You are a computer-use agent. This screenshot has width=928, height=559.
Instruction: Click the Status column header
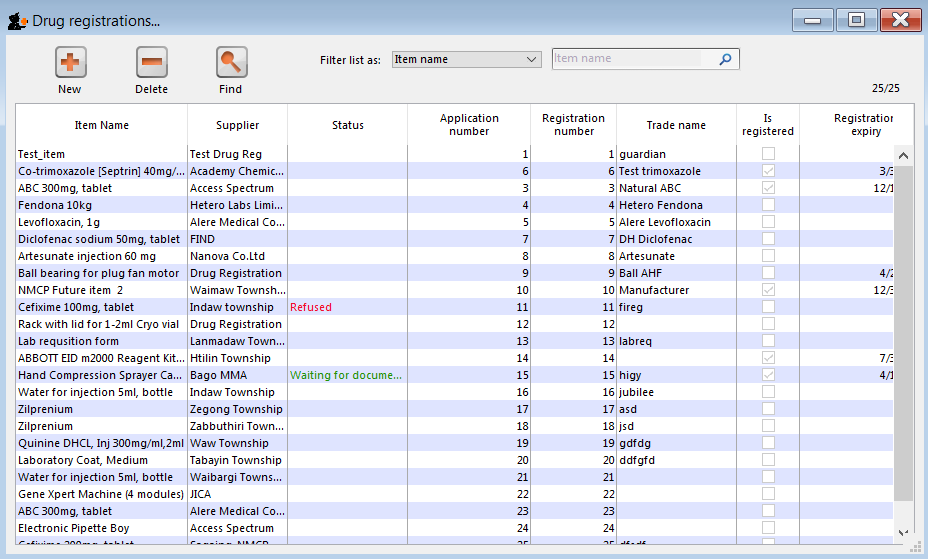pos(347,125)
